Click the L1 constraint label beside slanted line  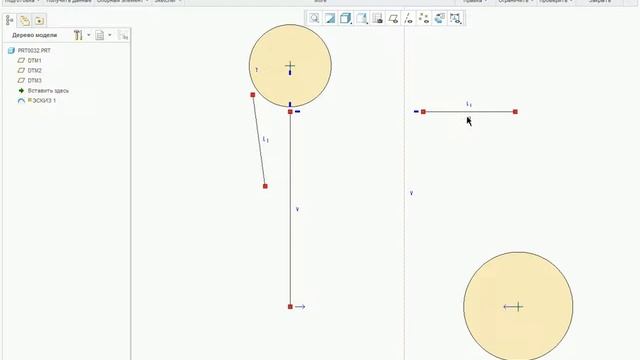[x=266, y=140]
